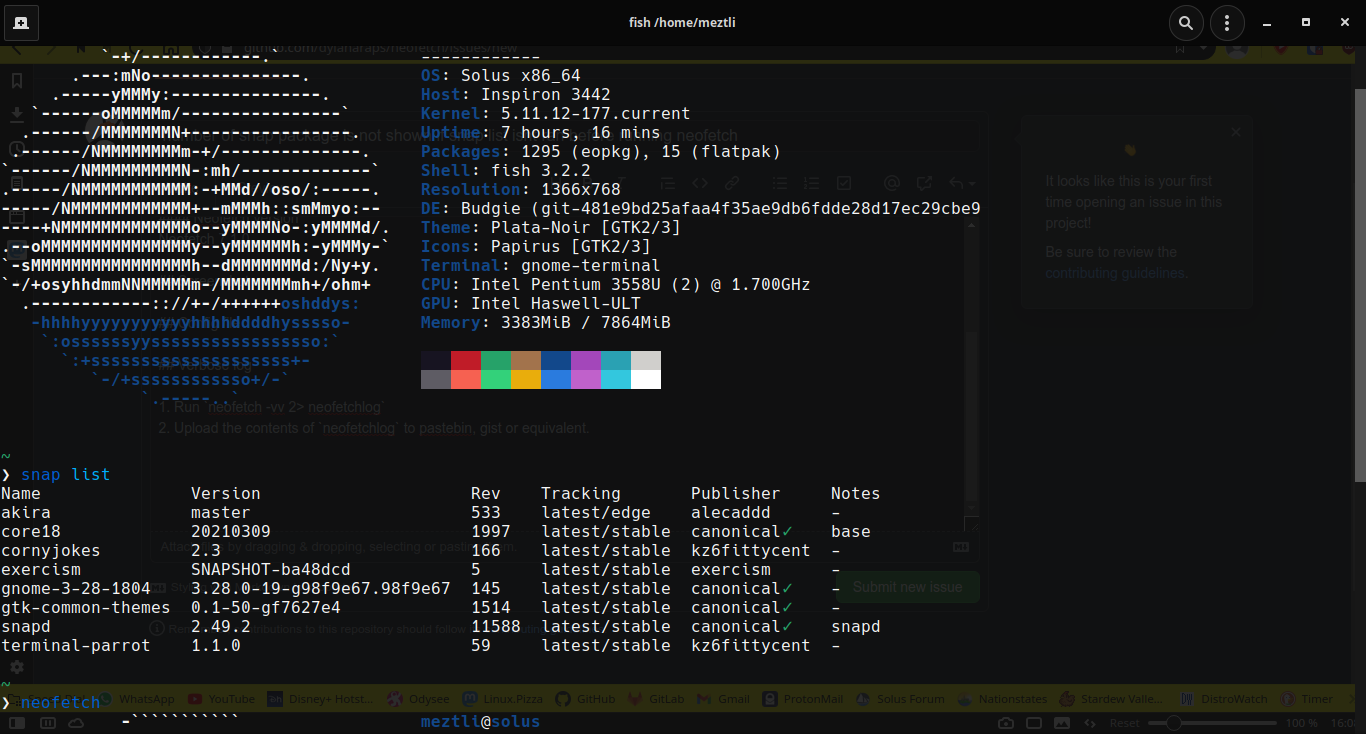Click the 'Notes' column header
The width and height of the screenshot is (1366, 734).
[x=856, y=493]
